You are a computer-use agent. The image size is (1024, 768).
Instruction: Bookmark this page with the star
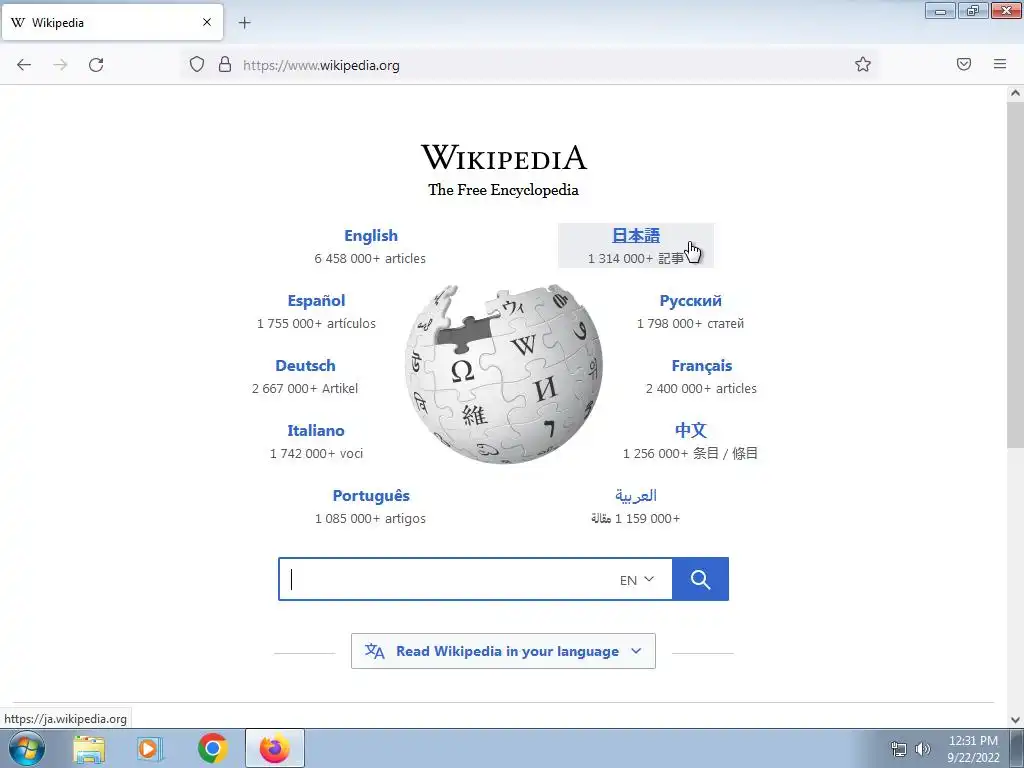point(863,64)
